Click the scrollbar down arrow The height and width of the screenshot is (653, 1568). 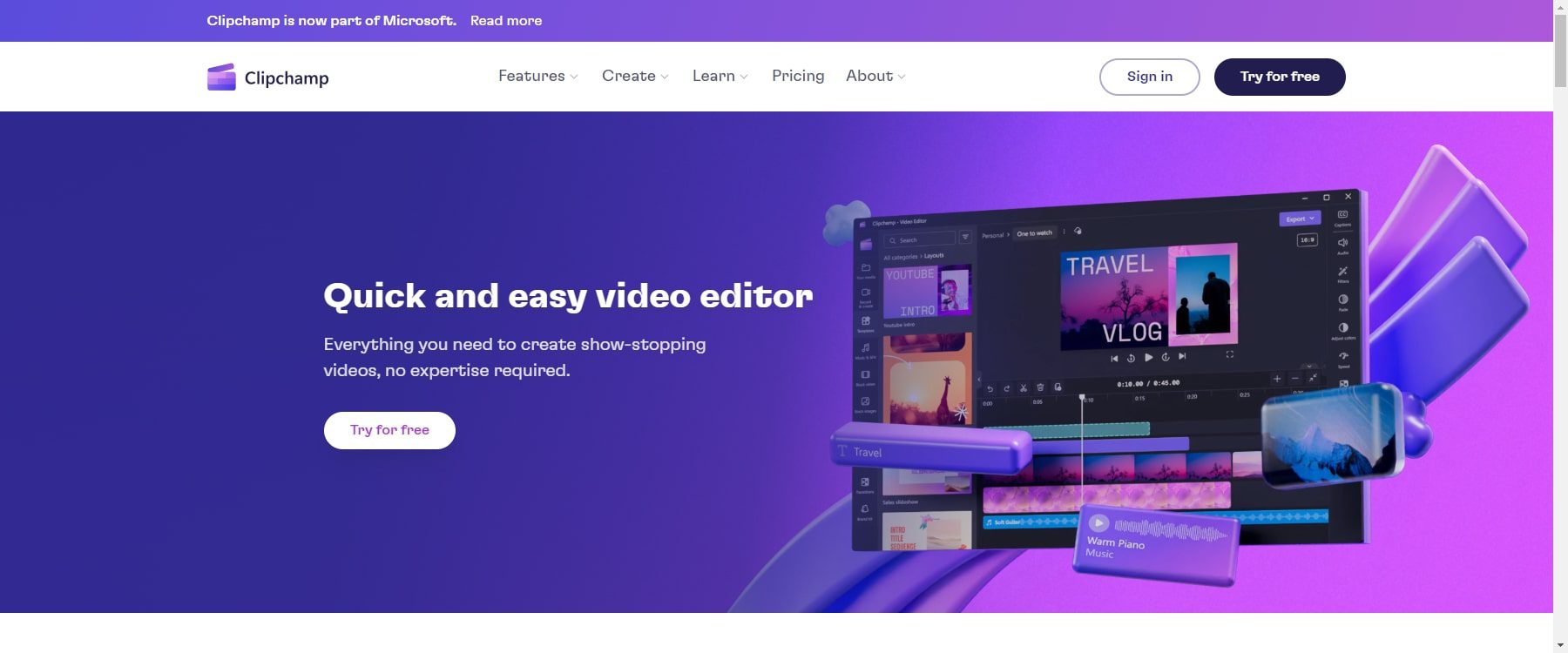click(1560, 645)
